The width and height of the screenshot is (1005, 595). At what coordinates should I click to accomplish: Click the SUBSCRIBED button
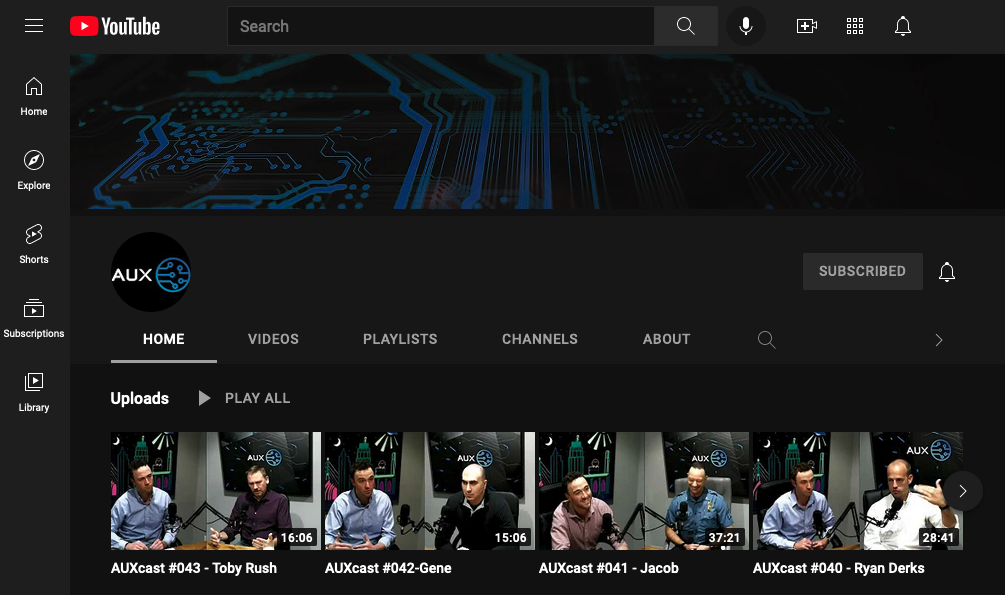(863, 271)
